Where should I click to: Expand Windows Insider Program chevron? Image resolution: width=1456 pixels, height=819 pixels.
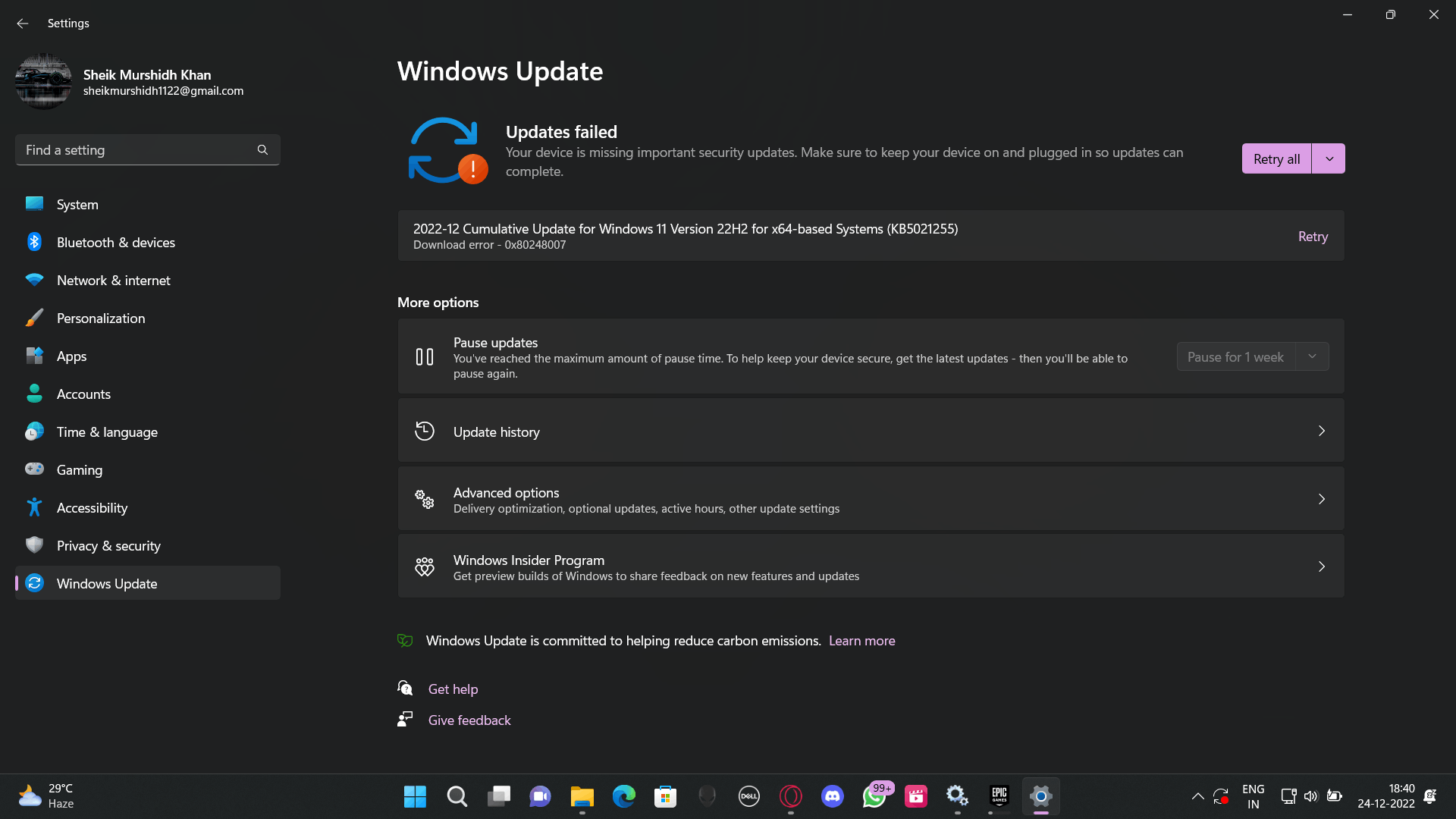[x=1322, y=566]
